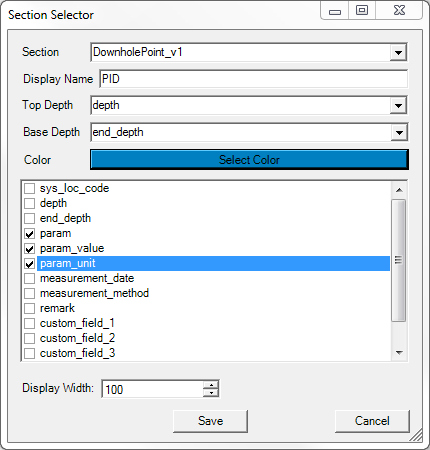Click the Display Name input field
The width and height of the screenshot is (430, 450).
click(253, 79)
